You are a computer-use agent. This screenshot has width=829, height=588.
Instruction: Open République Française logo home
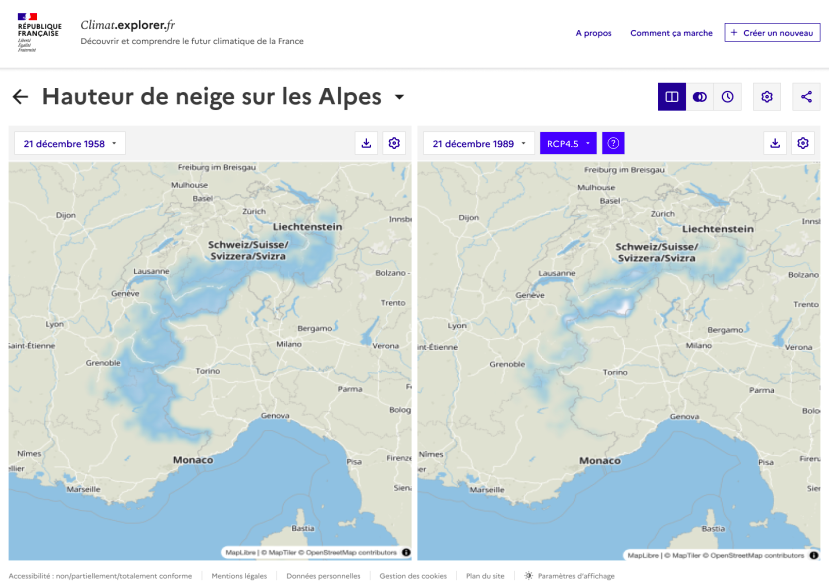point(39,32)
